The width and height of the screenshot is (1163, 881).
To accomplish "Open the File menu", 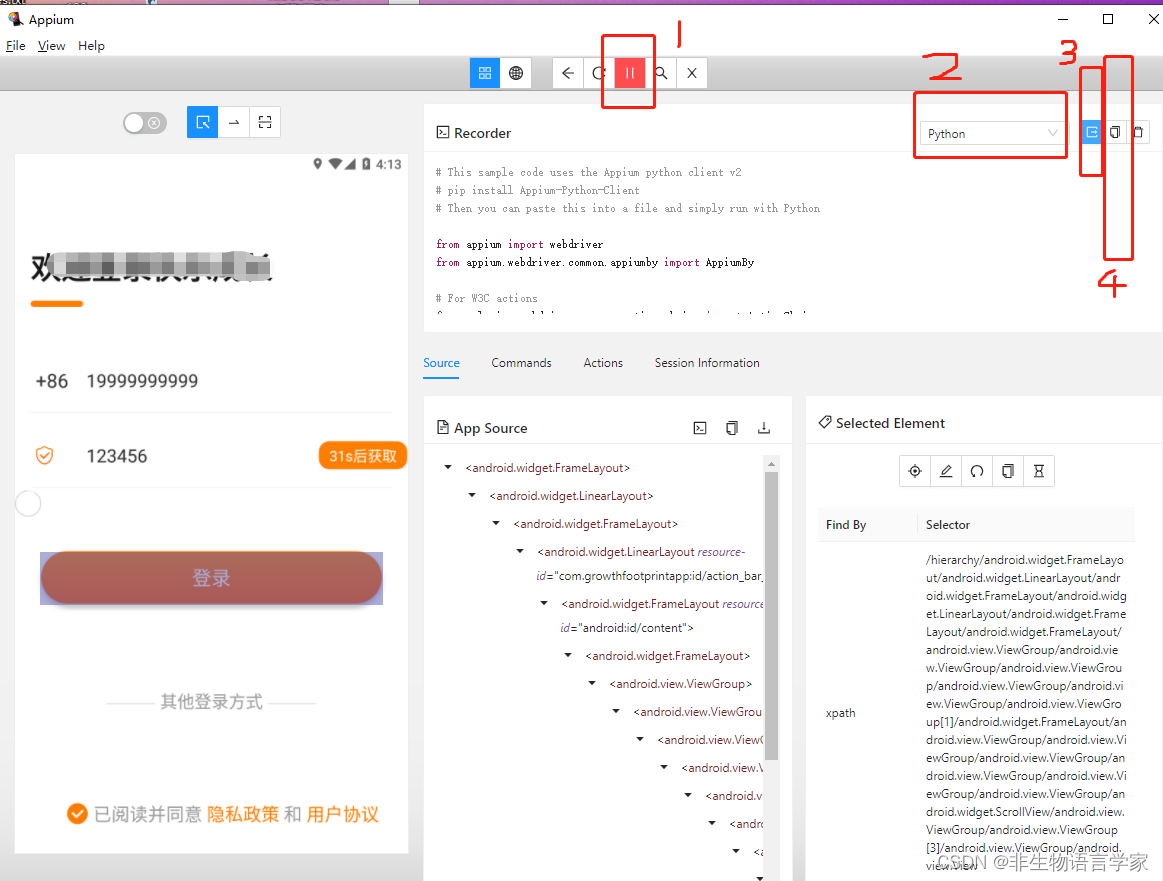I will tap(16, 46).
